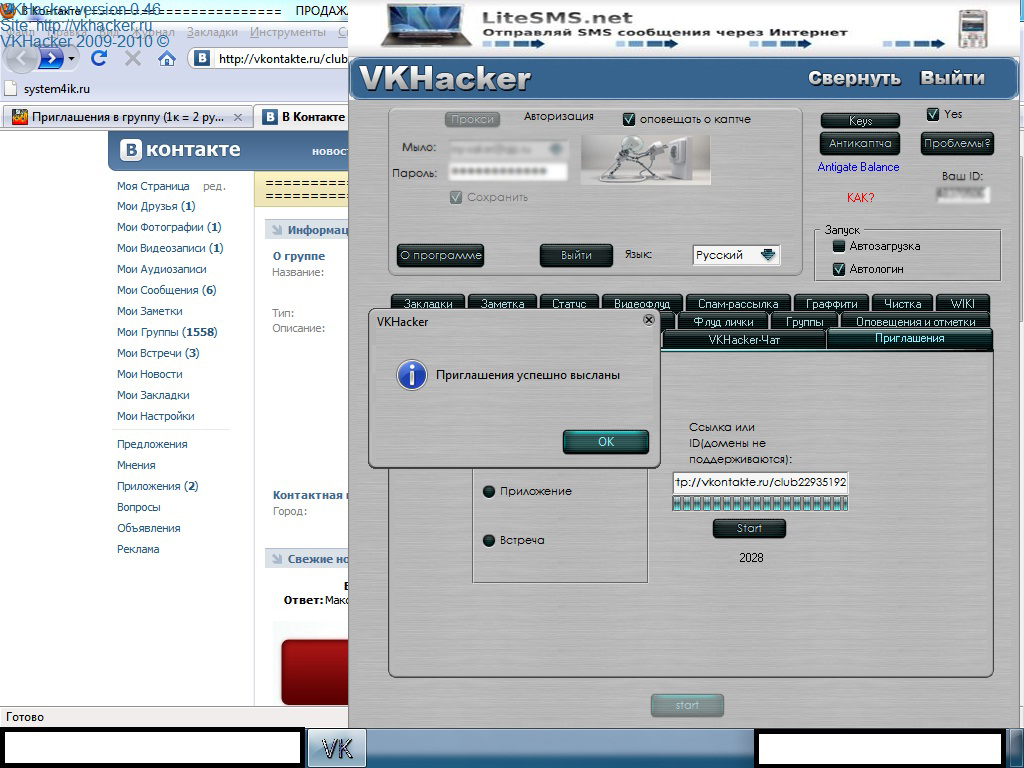The height and width of the screenshot is (768, 1024).
Task: Switch to the Спам-рассылка tab
Action: tap(738, 303)
